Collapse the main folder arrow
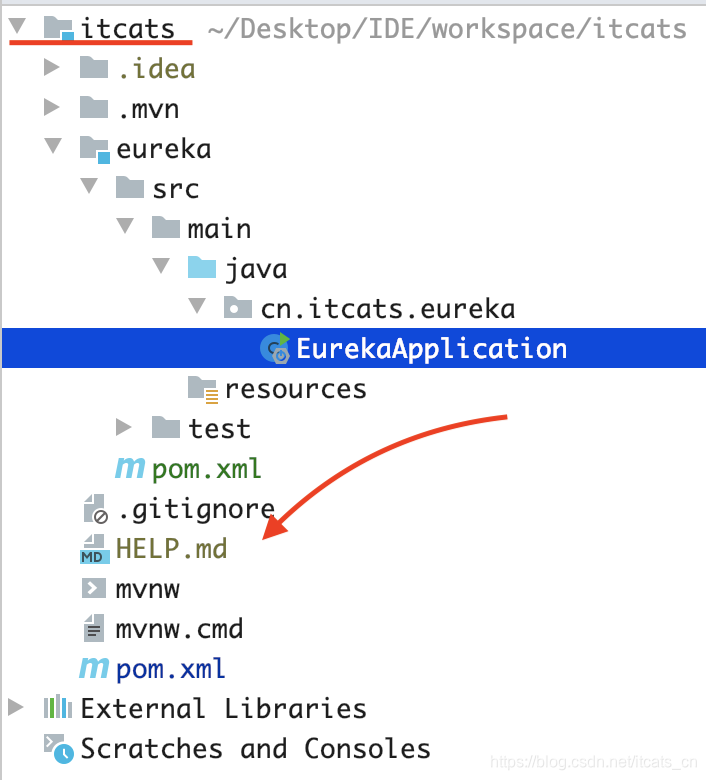 [x=125, y=225]
